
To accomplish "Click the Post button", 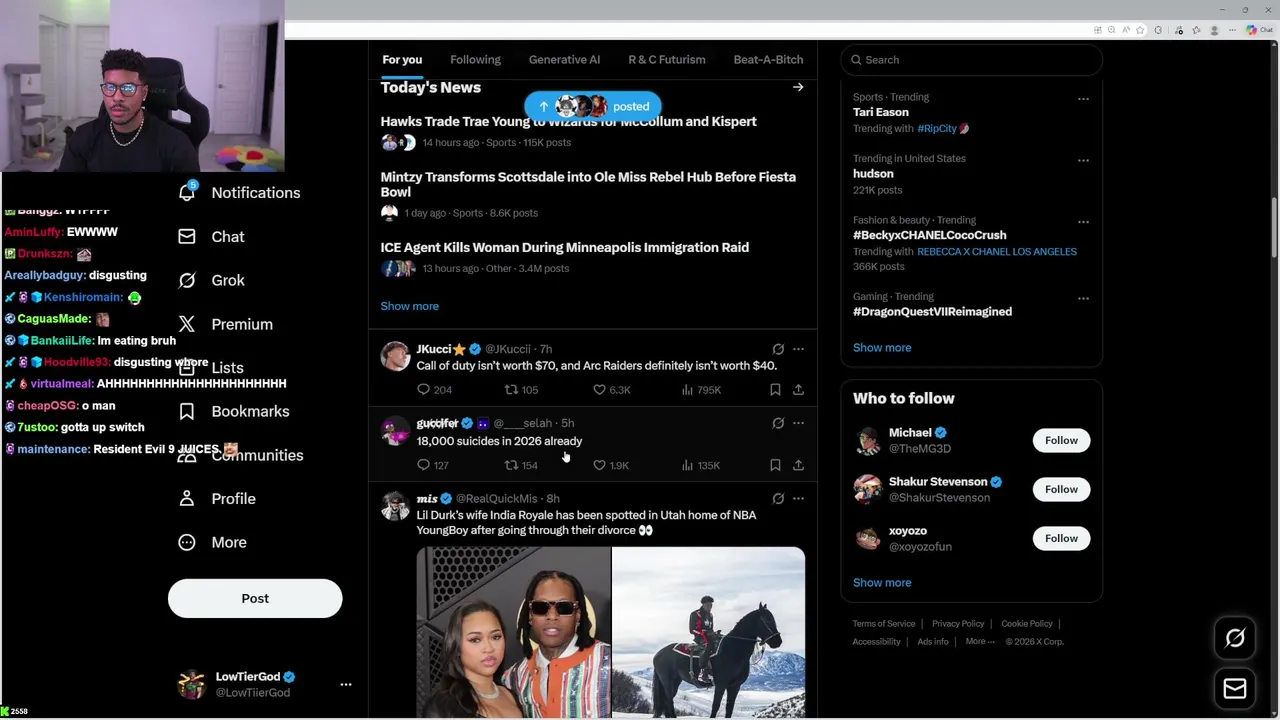I will tap(255, 598).
